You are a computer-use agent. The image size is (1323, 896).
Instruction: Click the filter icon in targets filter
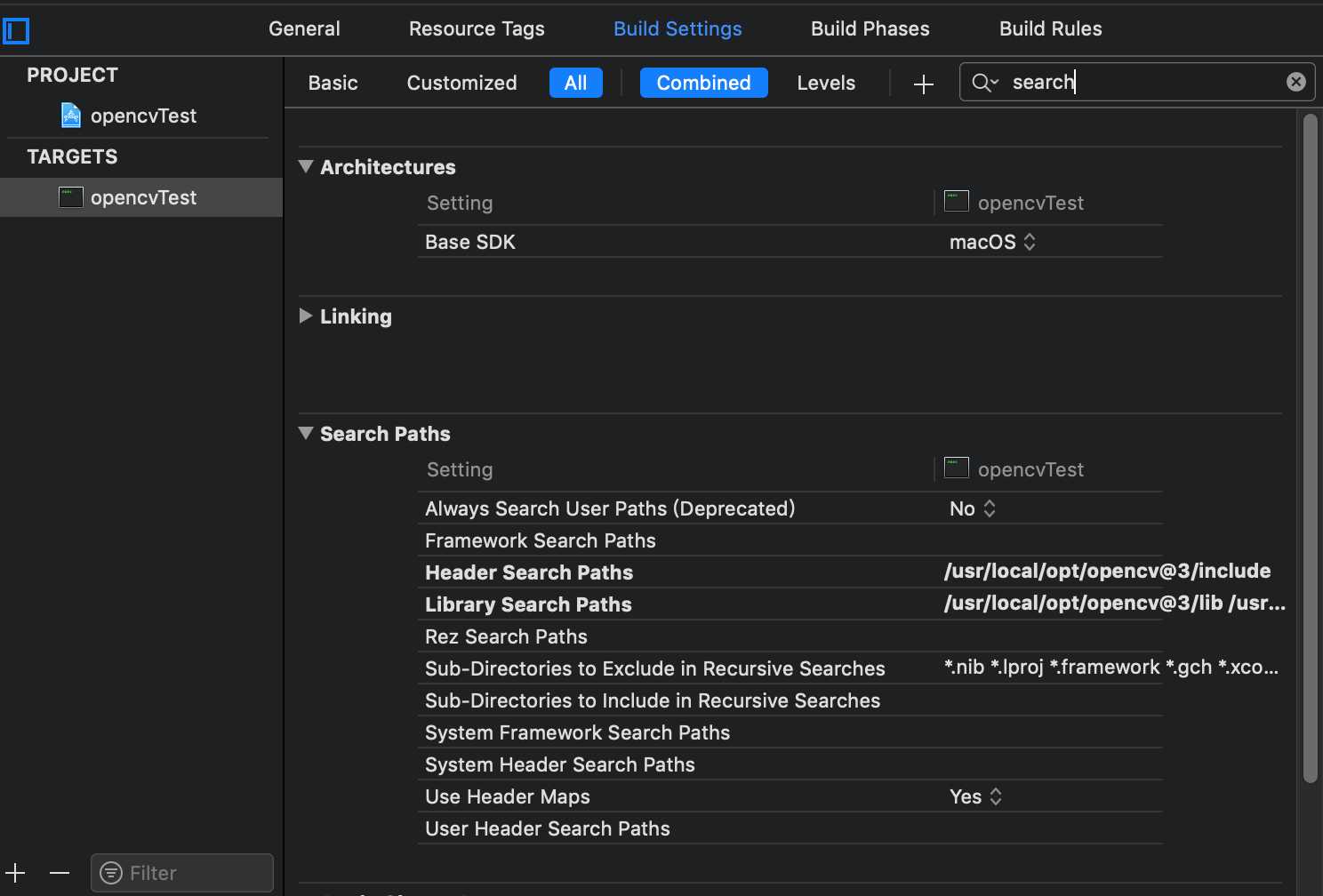(111, 873)
